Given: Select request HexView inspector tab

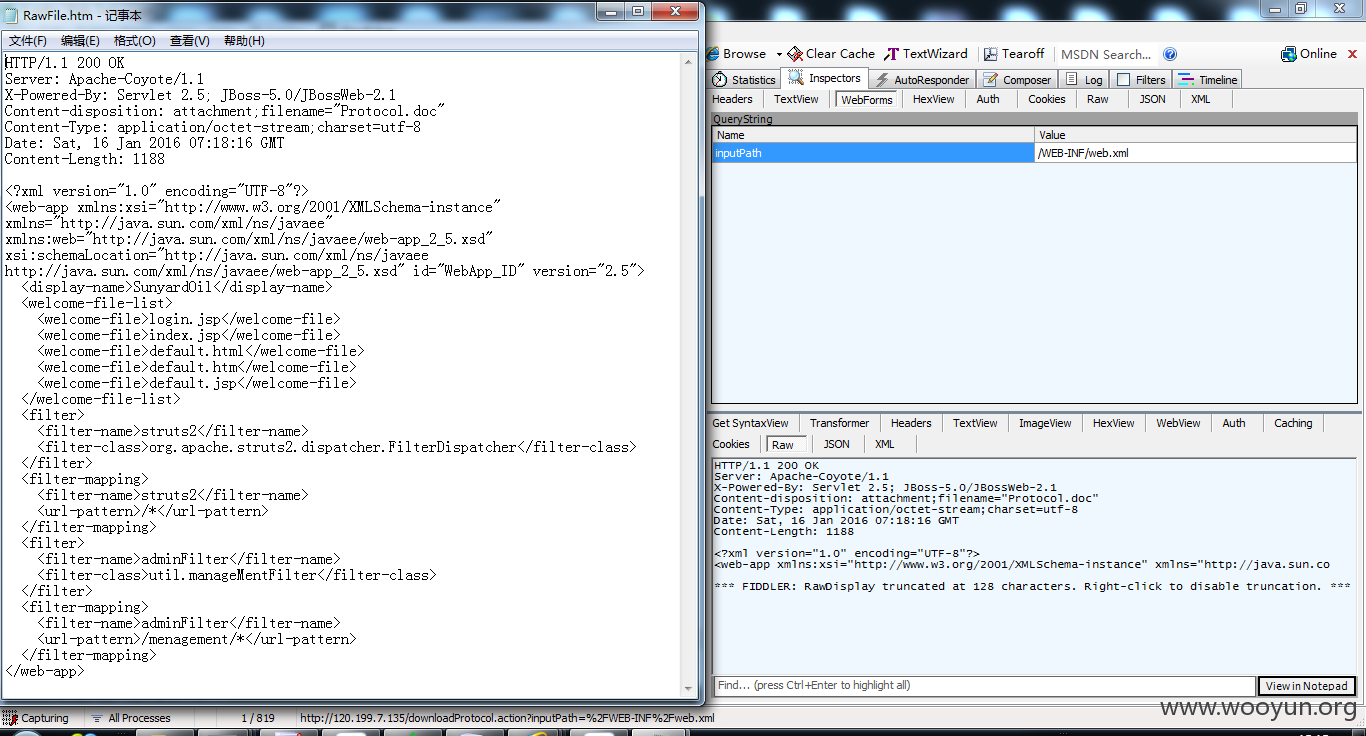Looking at the screenshot, I should pyautogui.click(x=933, y=99).
